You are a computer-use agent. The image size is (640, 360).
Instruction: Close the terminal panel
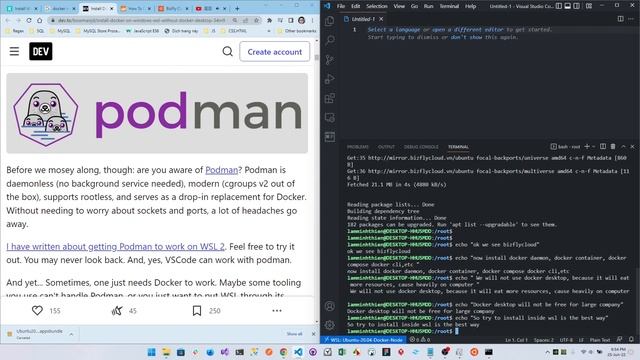tap(632, 147)
